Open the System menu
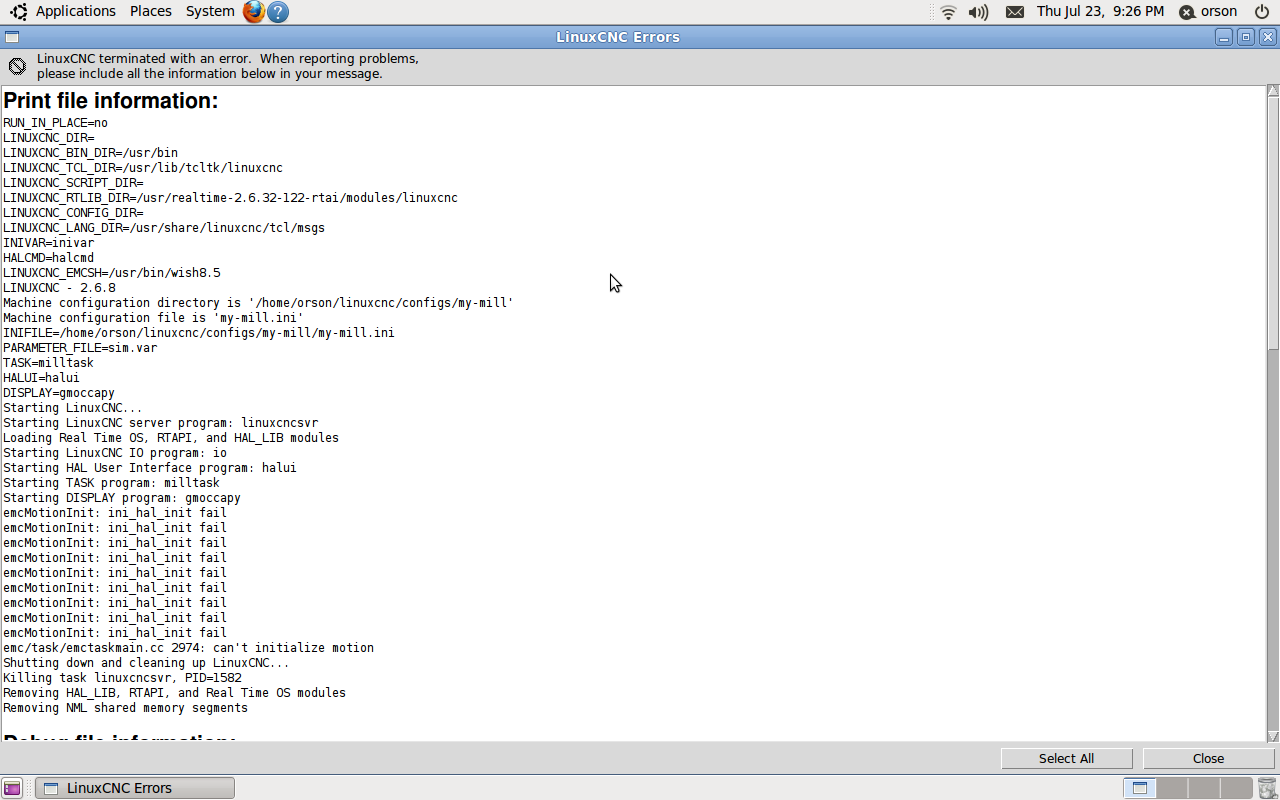Viewport: 1280px width, 800px height. tap(210, 11)
